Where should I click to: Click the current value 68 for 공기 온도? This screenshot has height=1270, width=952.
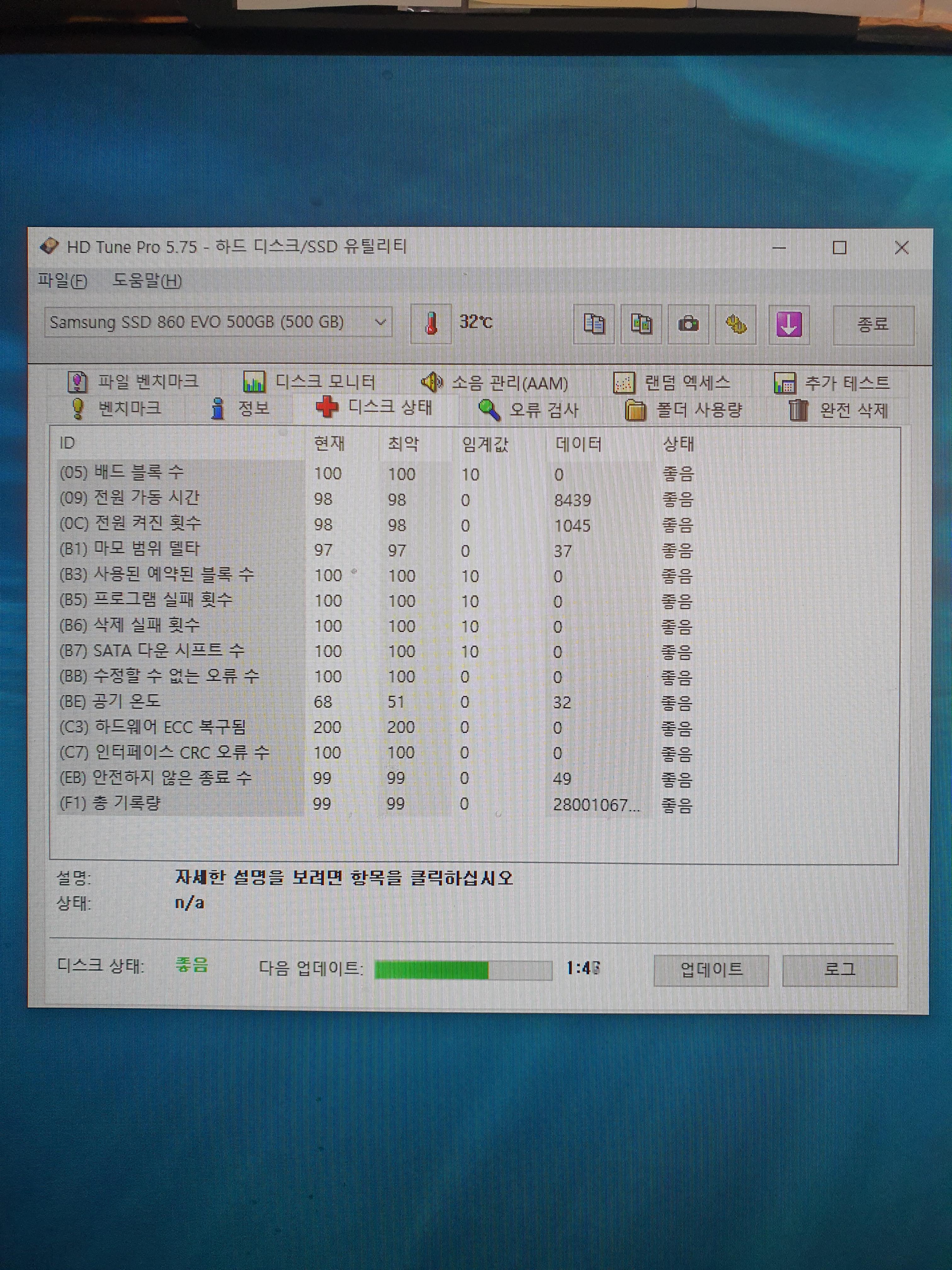[x=322, y=702]
